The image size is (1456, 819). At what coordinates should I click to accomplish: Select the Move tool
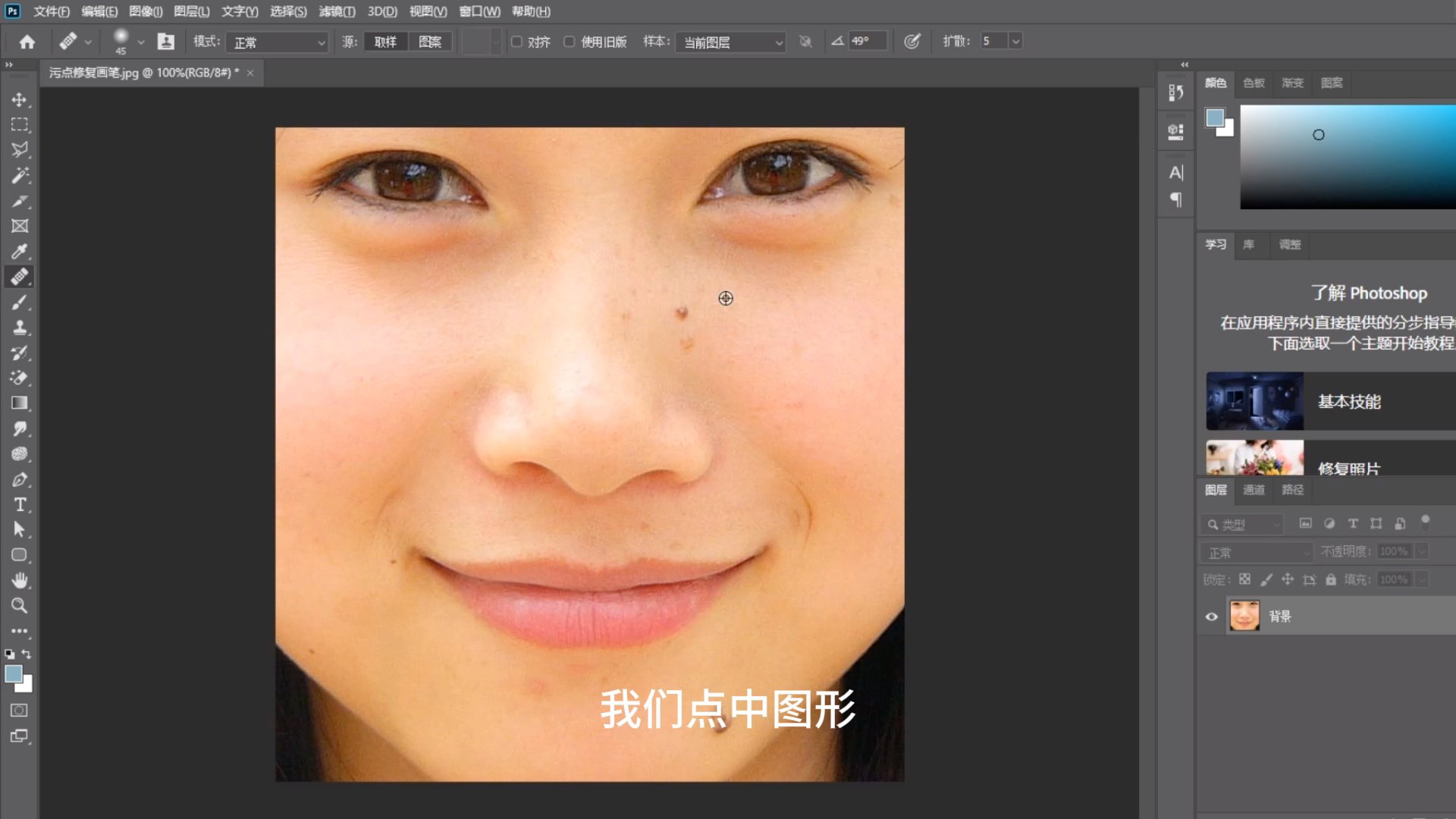point(19,98)
